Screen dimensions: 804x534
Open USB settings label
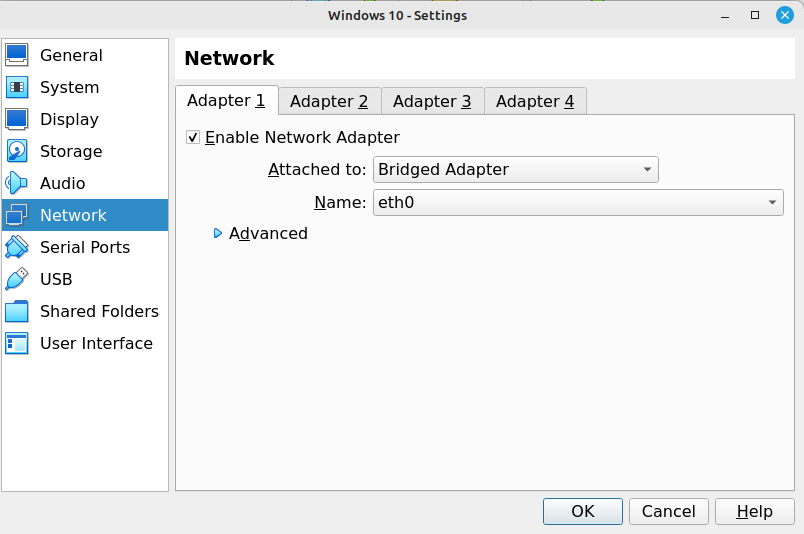[56, 279]
